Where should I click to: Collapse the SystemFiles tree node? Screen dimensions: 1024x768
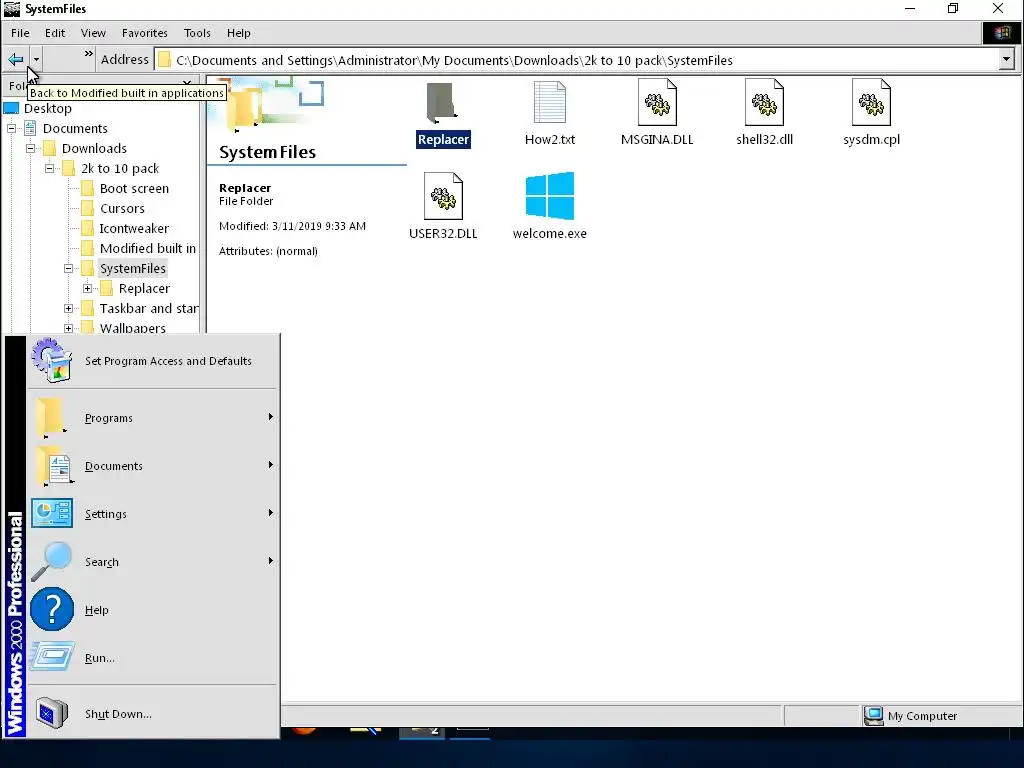68,268
